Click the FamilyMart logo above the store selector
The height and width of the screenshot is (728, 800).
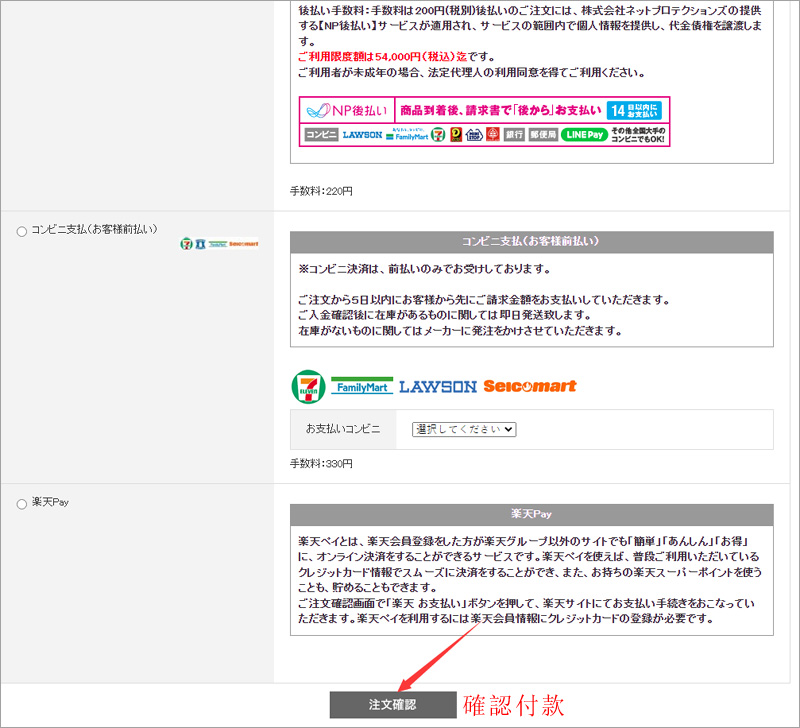tap(362, 387)
